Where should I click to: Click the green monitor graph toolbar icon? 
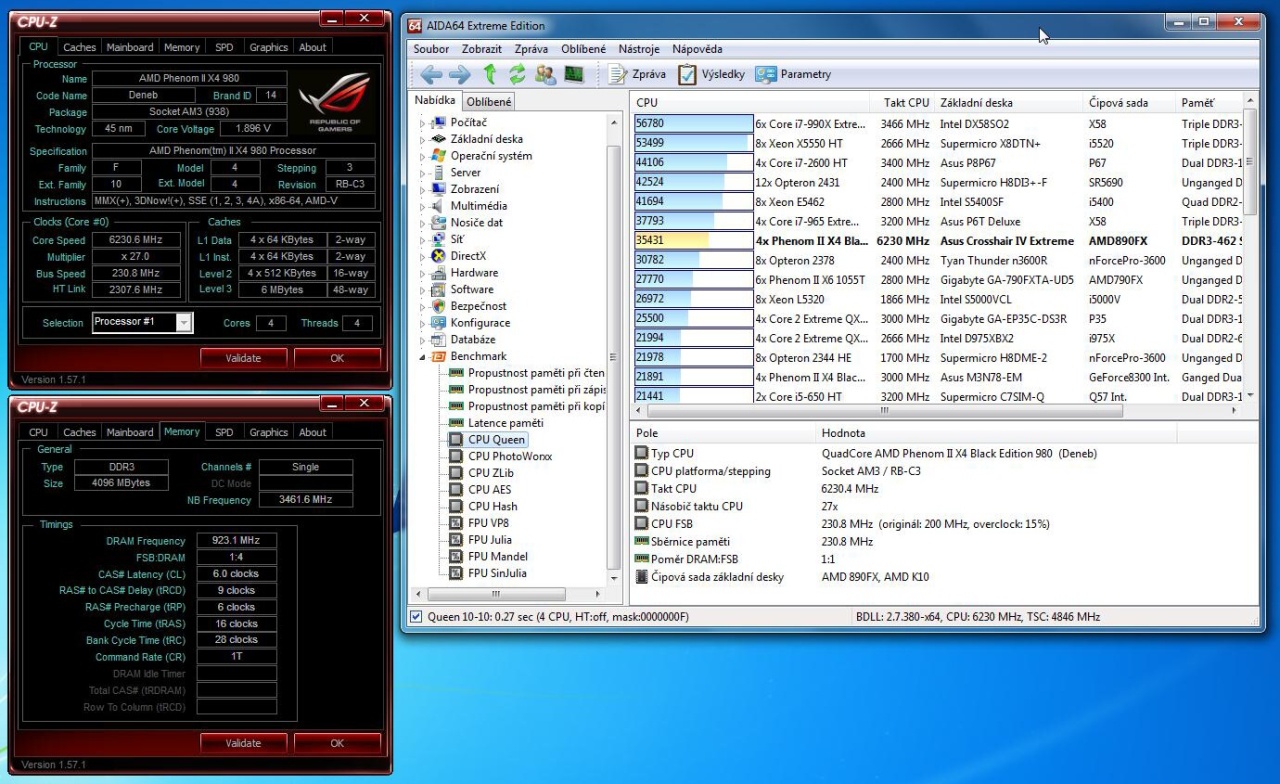573,74
